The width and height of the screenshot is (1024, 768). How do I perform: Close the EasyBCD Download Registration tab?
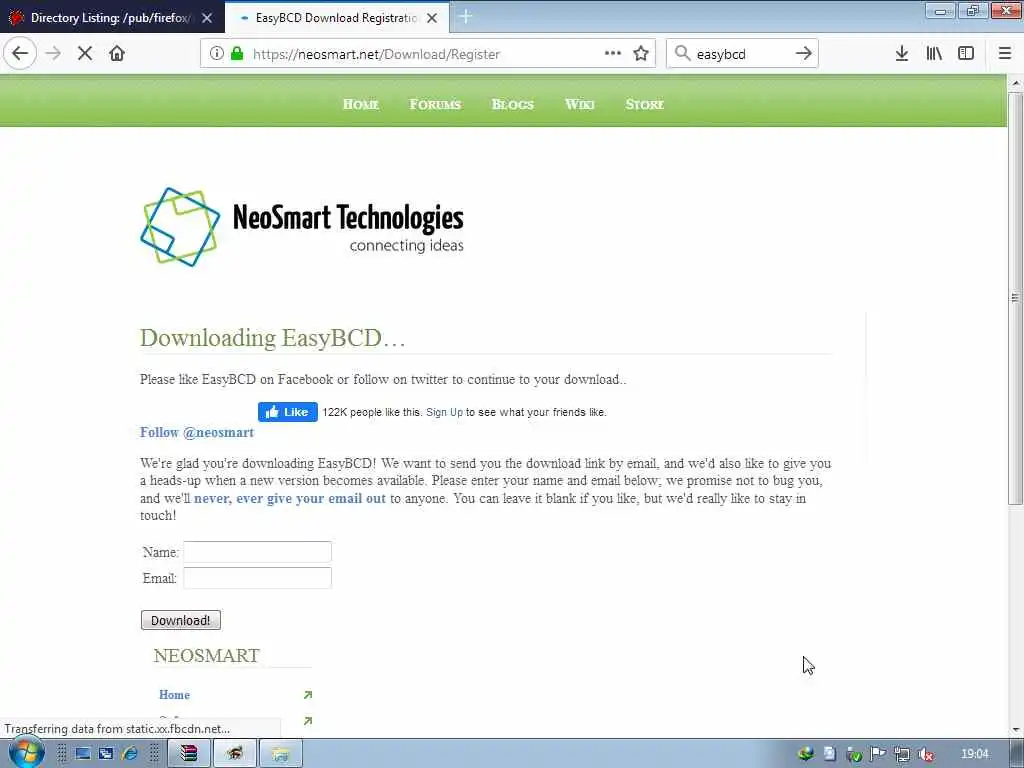pos(432,18)
